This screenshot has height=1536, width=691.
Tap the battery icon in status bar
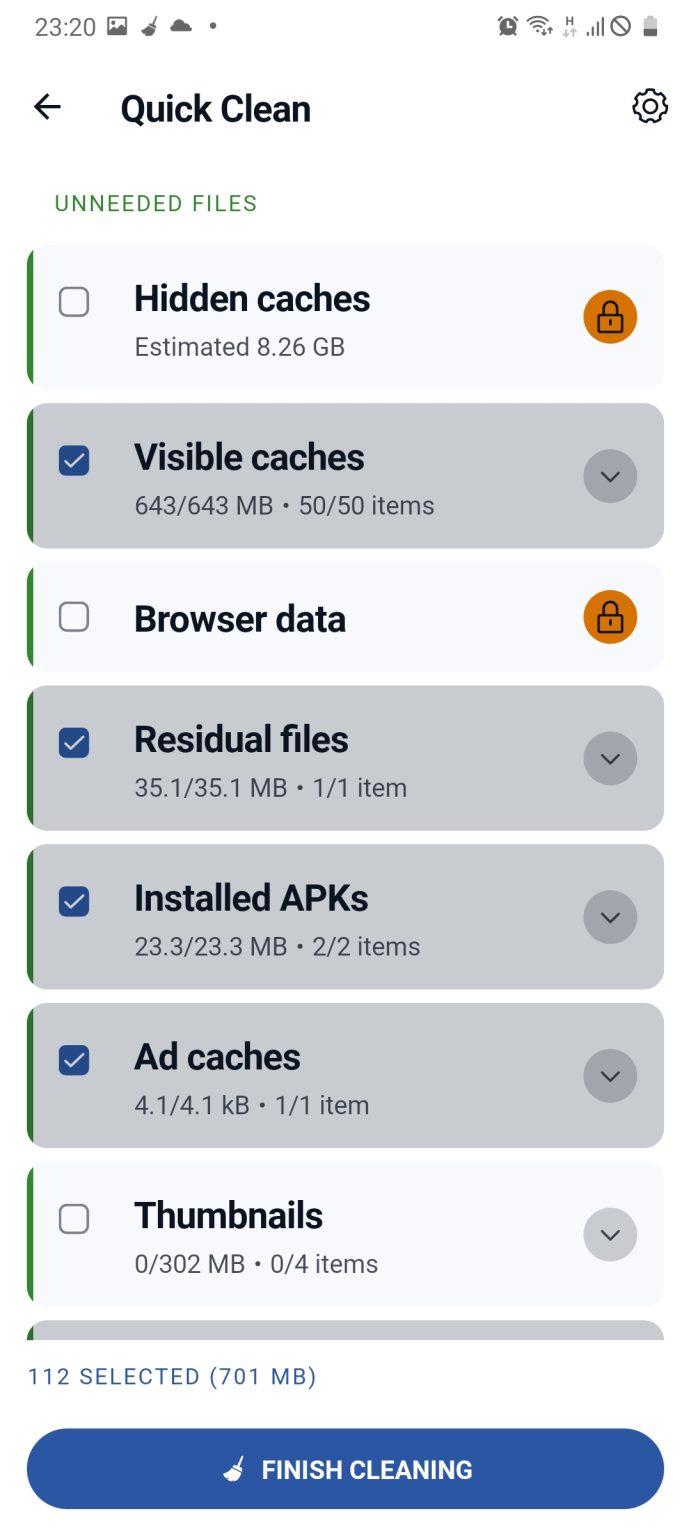pos(651,27)
